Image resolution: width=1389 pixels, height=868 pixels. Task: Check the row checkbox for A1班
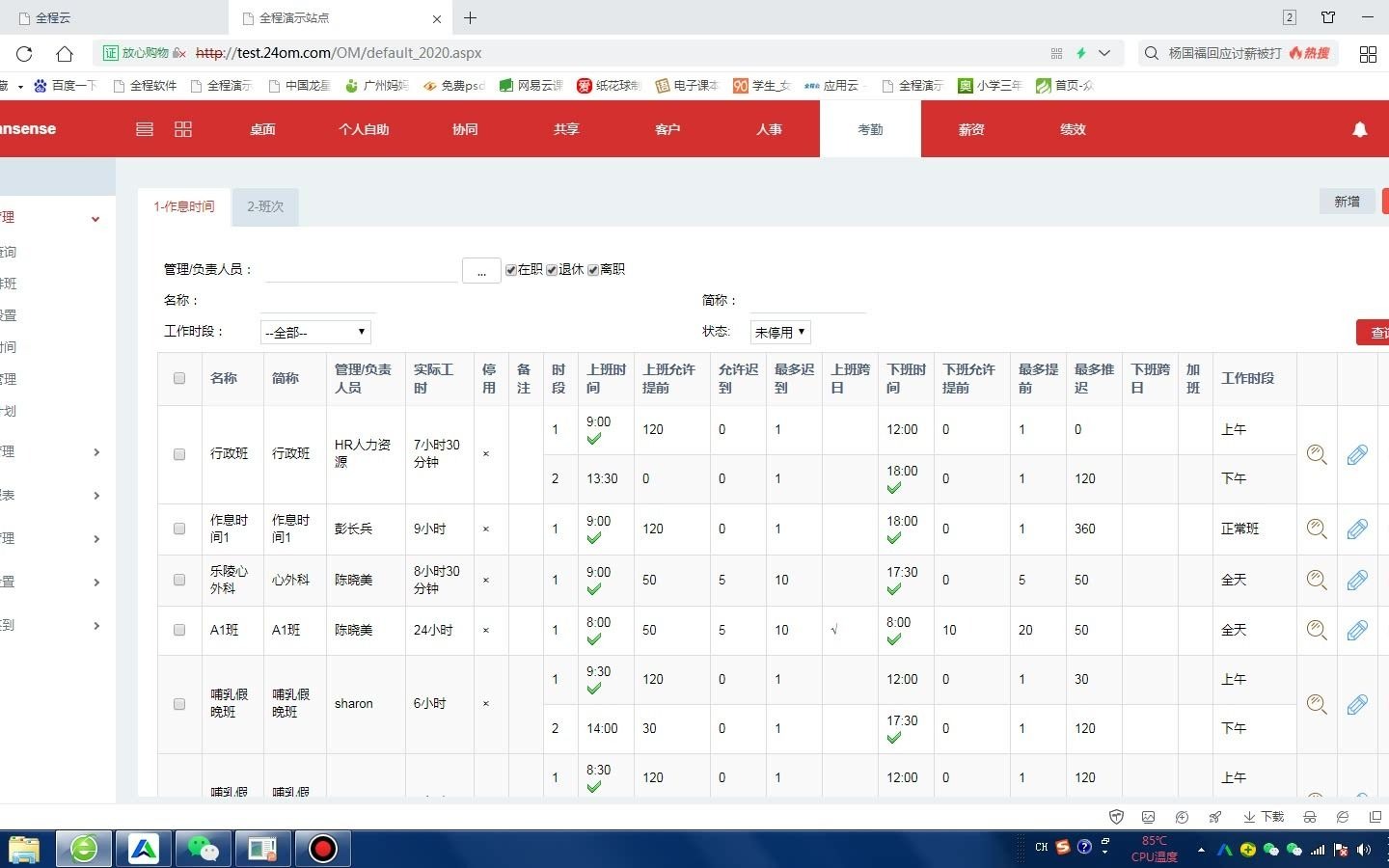(179, 630)
